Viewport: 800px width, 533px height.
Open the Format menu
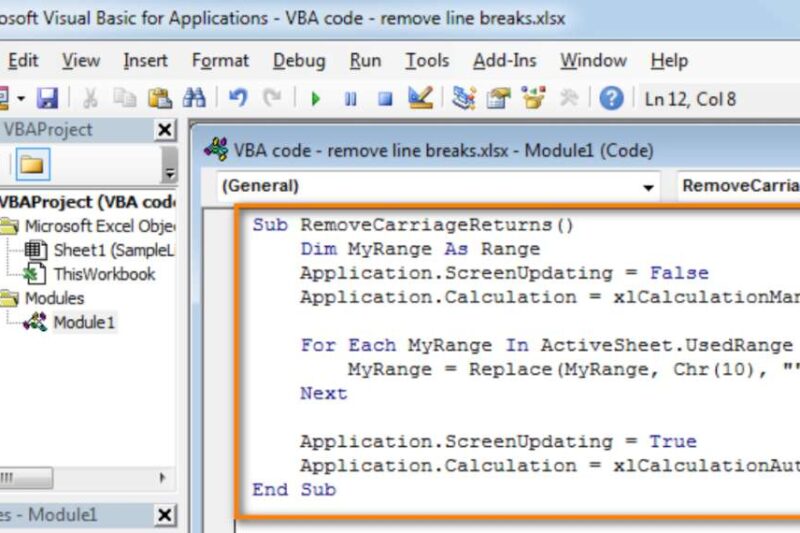[220, 61]
